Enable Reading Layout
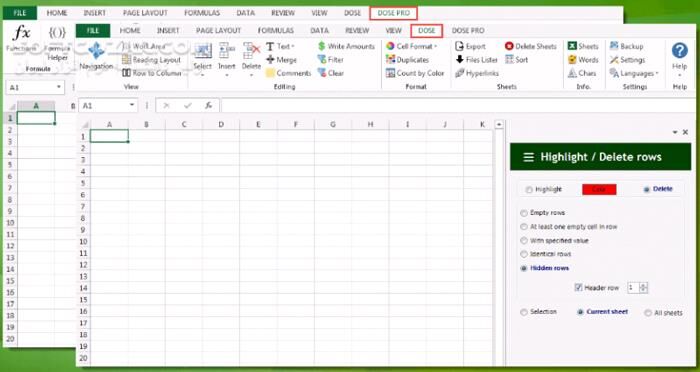Image resolution: width=700 pixels, height=372 pixels. point(152,59)
